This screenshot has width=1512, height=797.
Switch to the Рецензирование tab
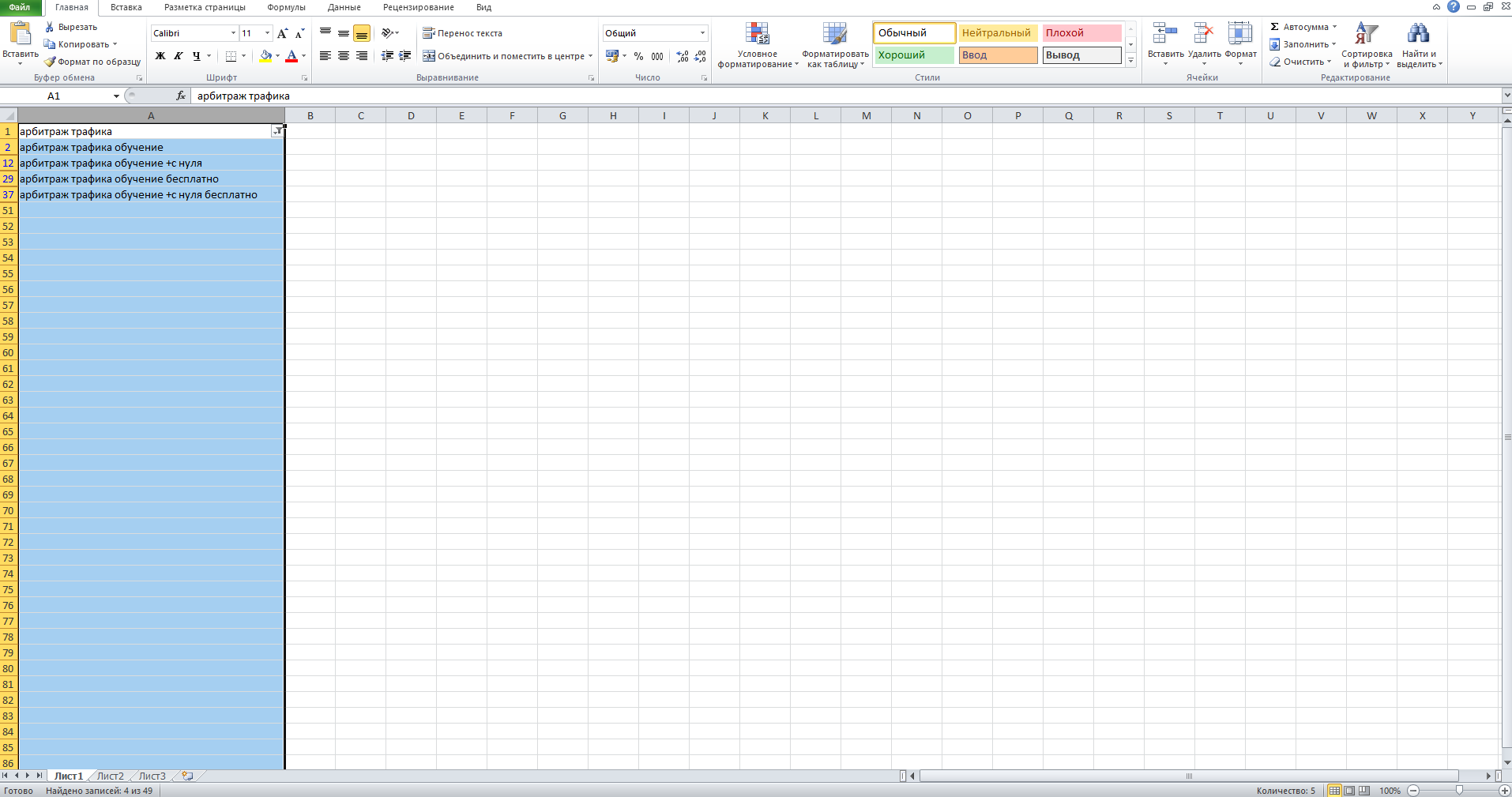pos(419,7)
